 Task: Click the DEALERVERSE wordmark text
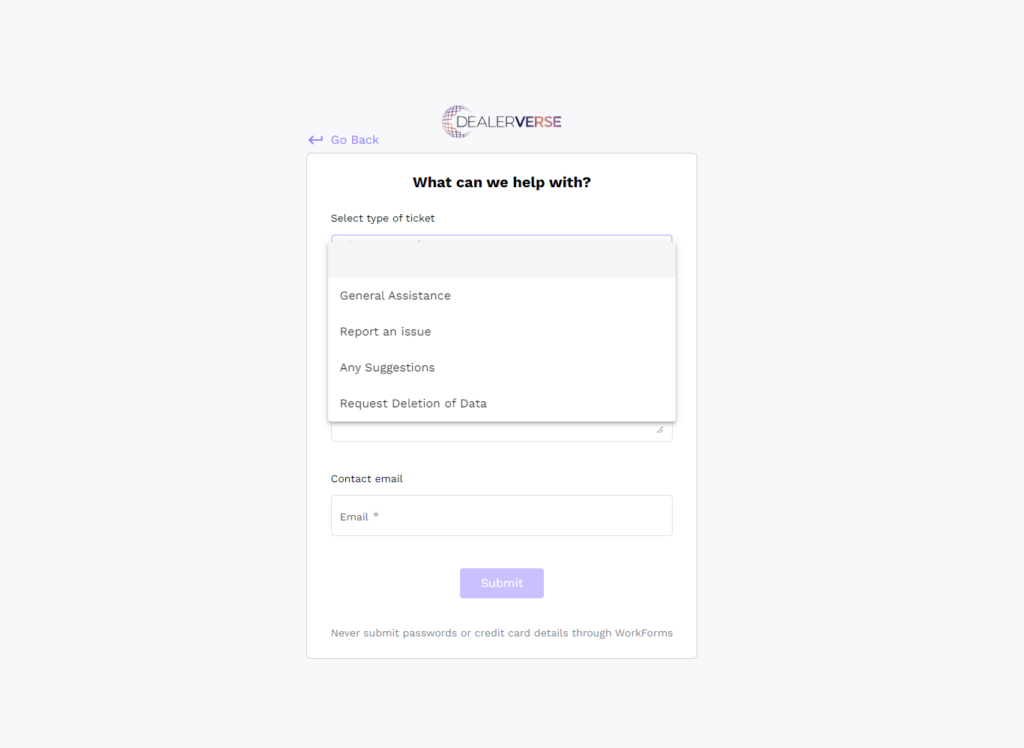508,122
